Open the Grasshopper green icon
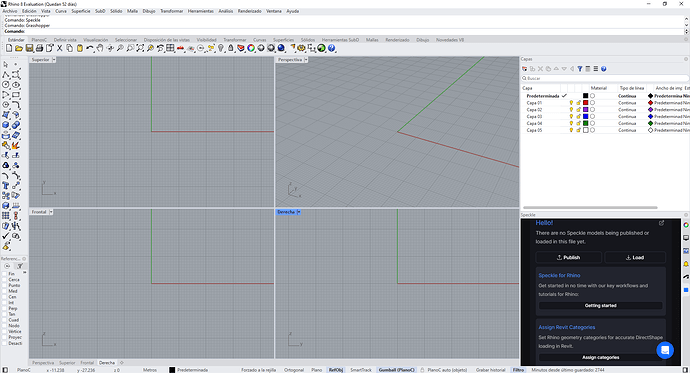The width and height of the screenshot is (690, 373). pyautogui.click(x=322, y=48)
